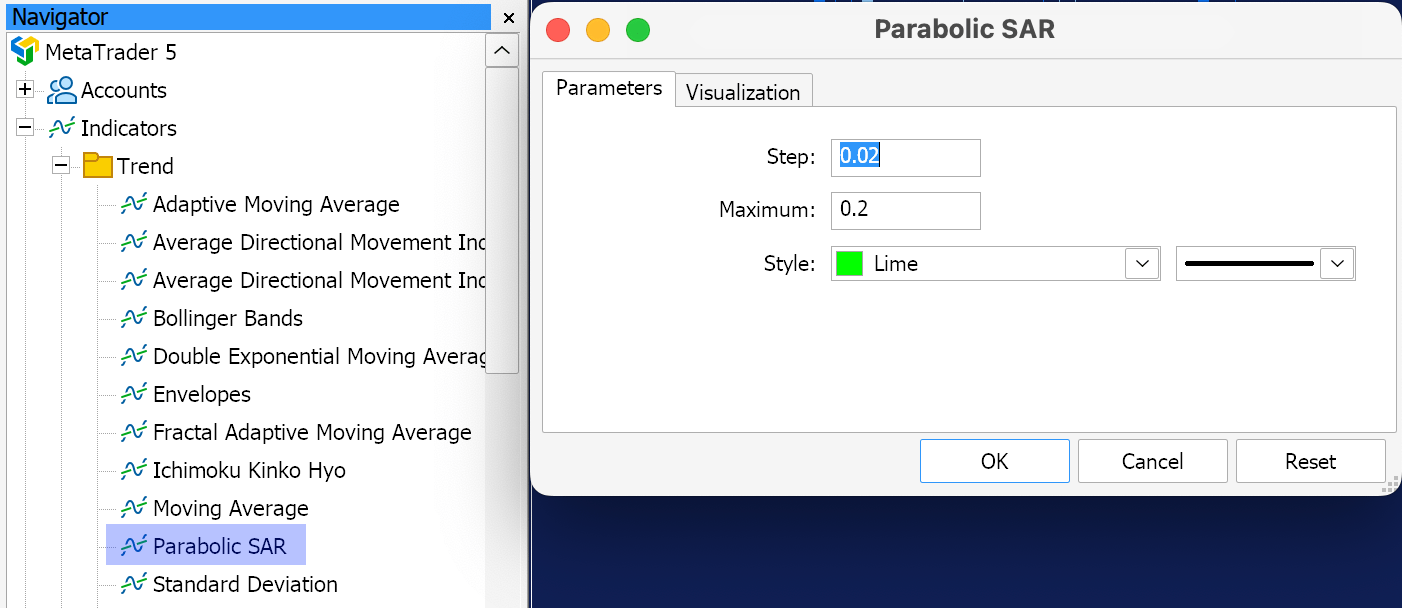This screenshot has height=608, width=1402.
Task: Click the Lime green color swatch
Action: coord(849,264)
